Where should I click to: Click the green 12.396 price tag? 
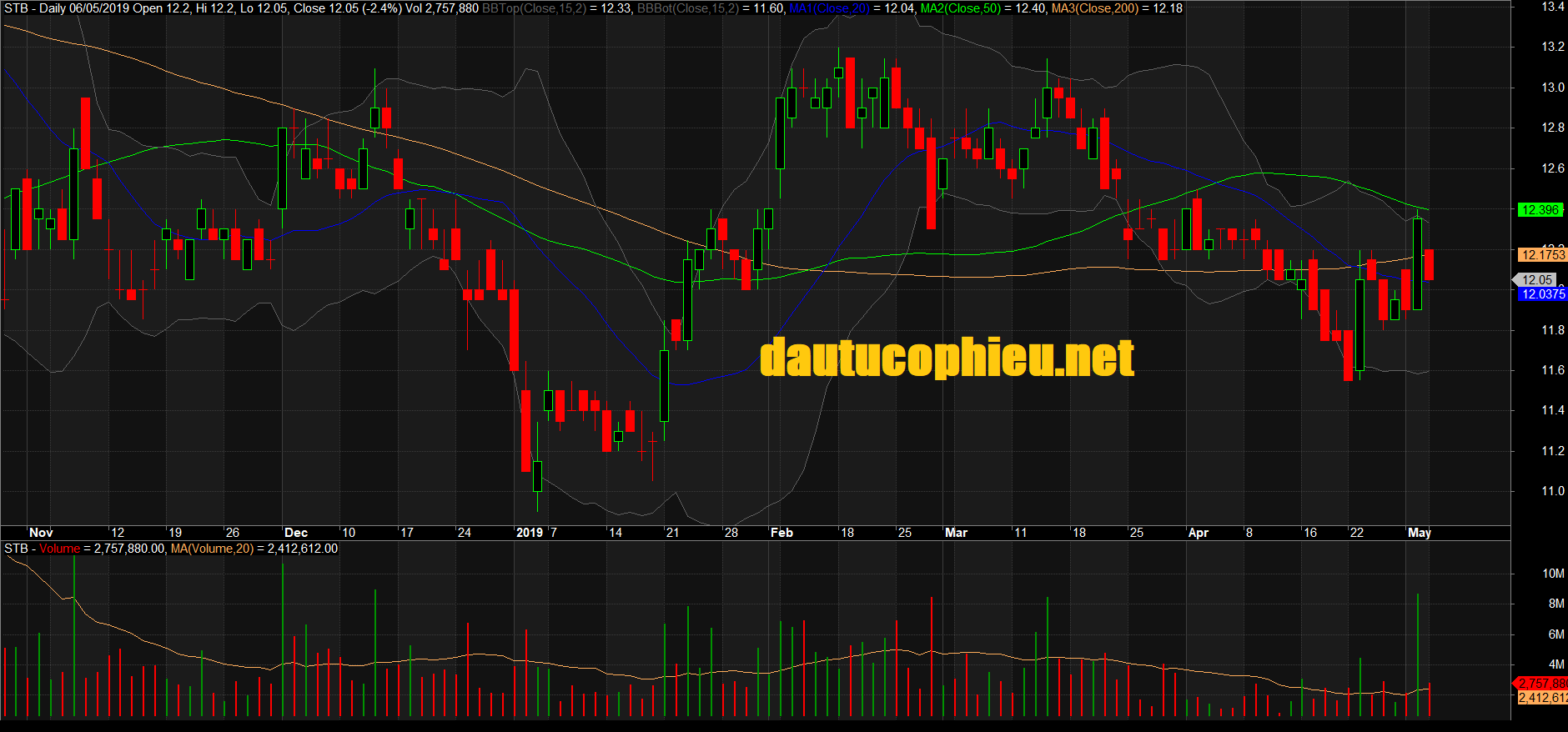pyautogui.click(x=1540, y=210)
